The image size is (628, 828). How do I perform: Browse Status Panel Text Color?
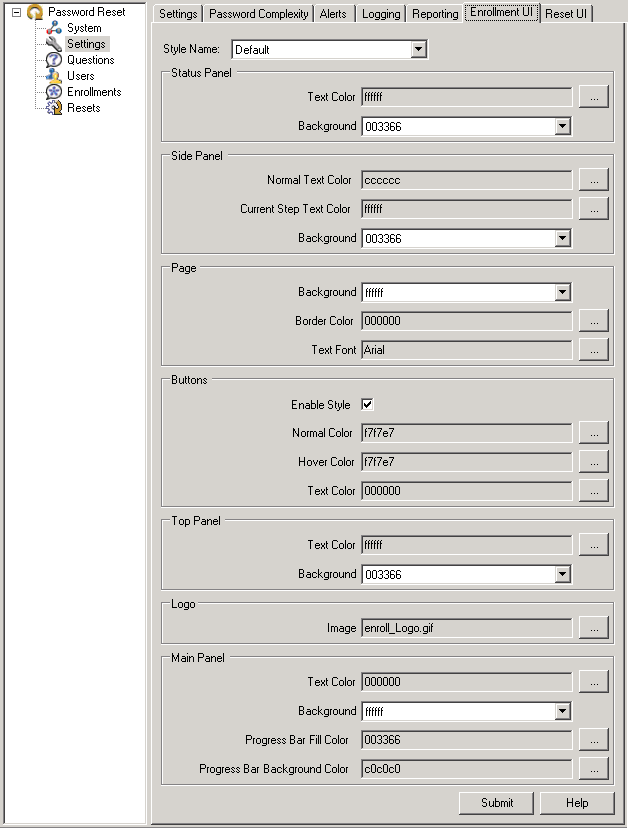click(594, 97)
